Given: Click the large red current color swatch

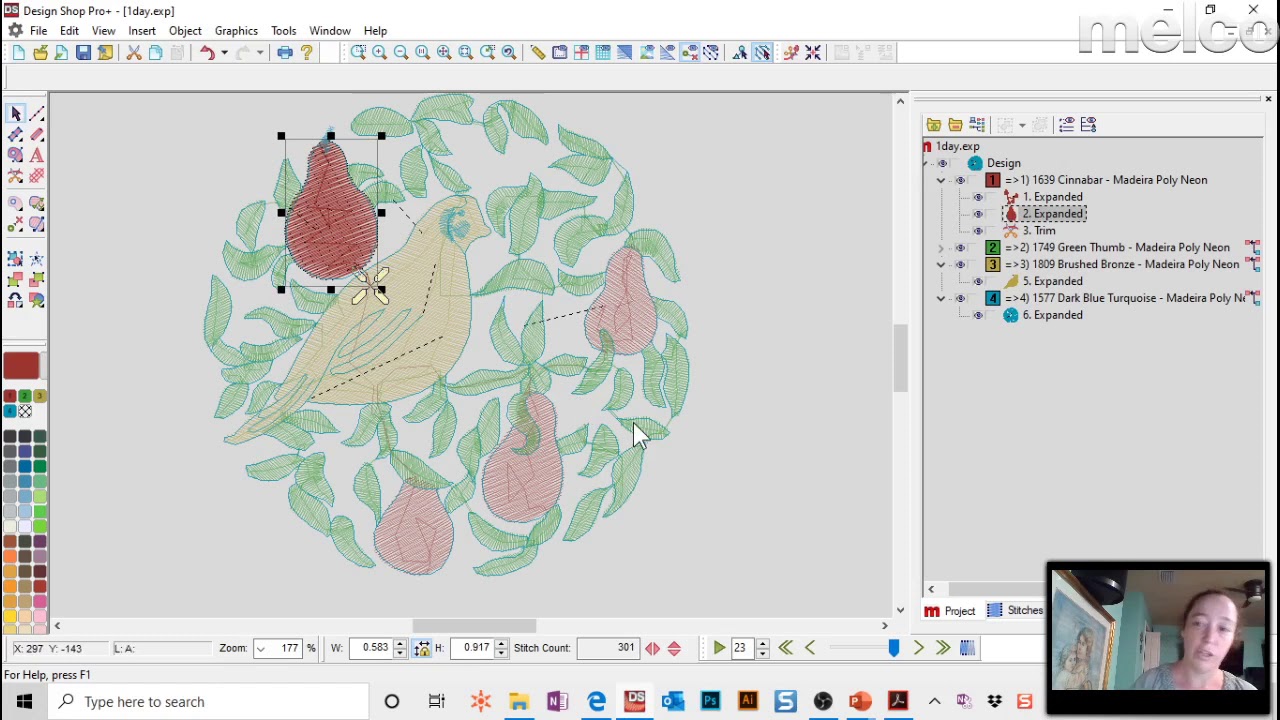Looking at the screenshot, I should pyautogui.click(x=22, y=366).
